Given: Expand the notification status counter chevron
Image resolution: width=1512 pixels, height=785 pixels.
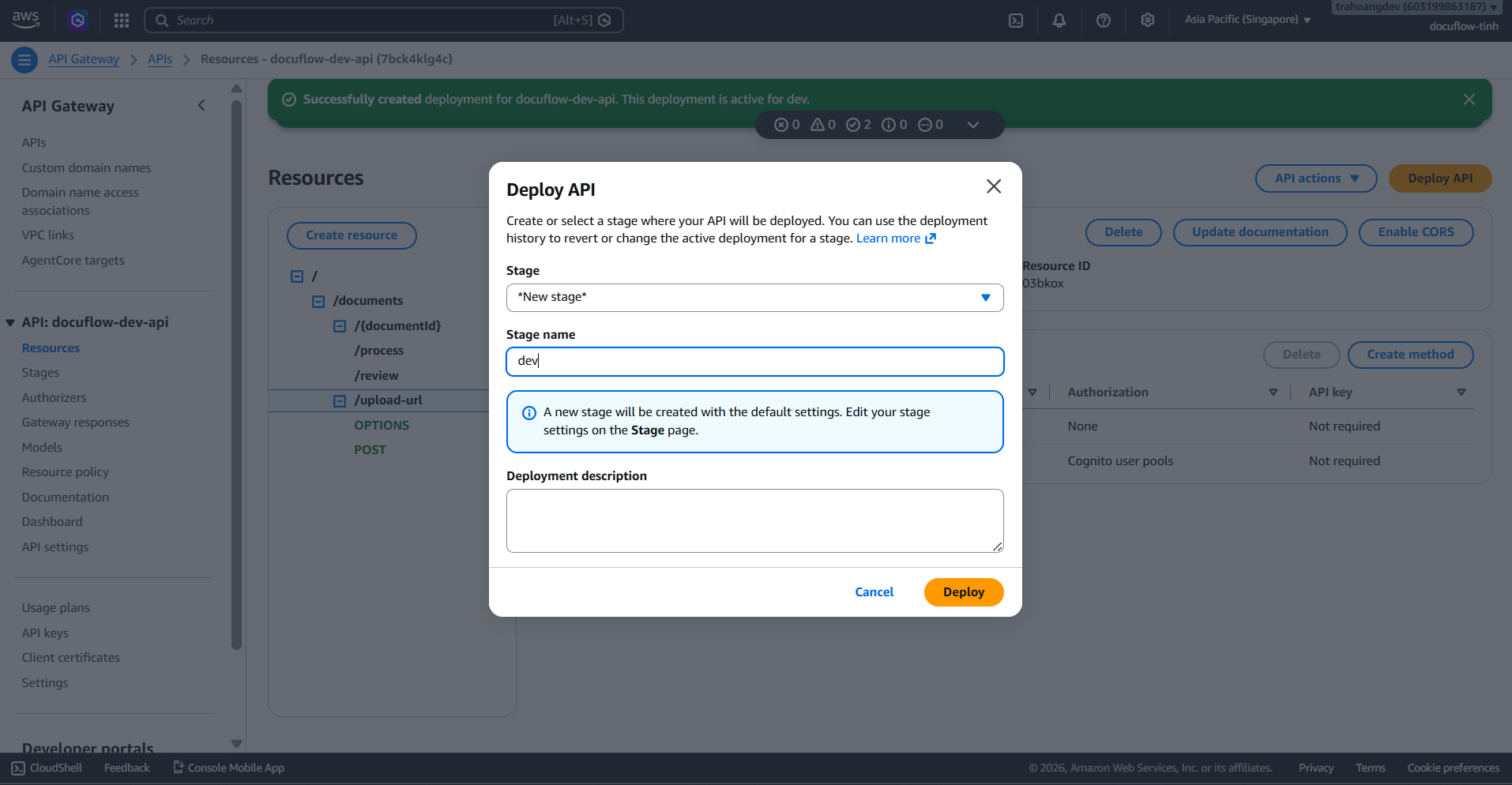Looking at the screenshot, I should pos(973,125).
